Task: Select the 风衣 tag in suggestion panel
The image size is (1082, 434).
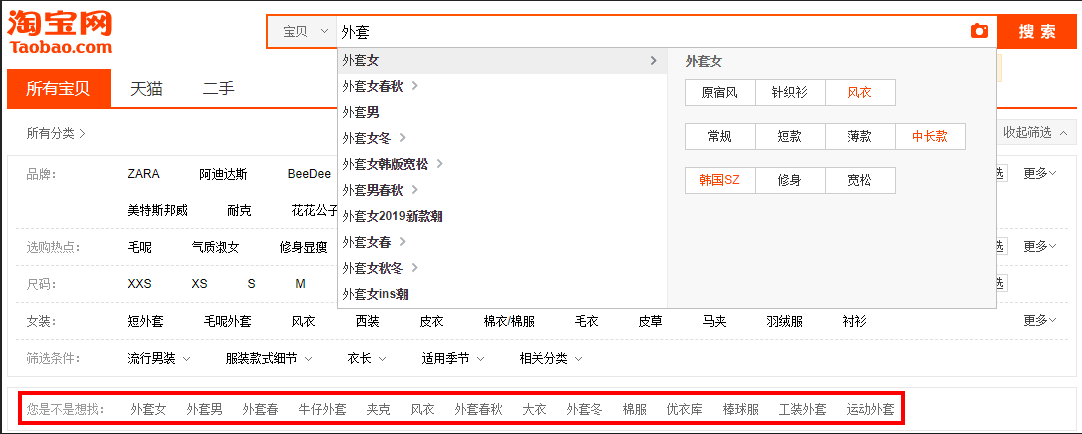Action: 860,92
